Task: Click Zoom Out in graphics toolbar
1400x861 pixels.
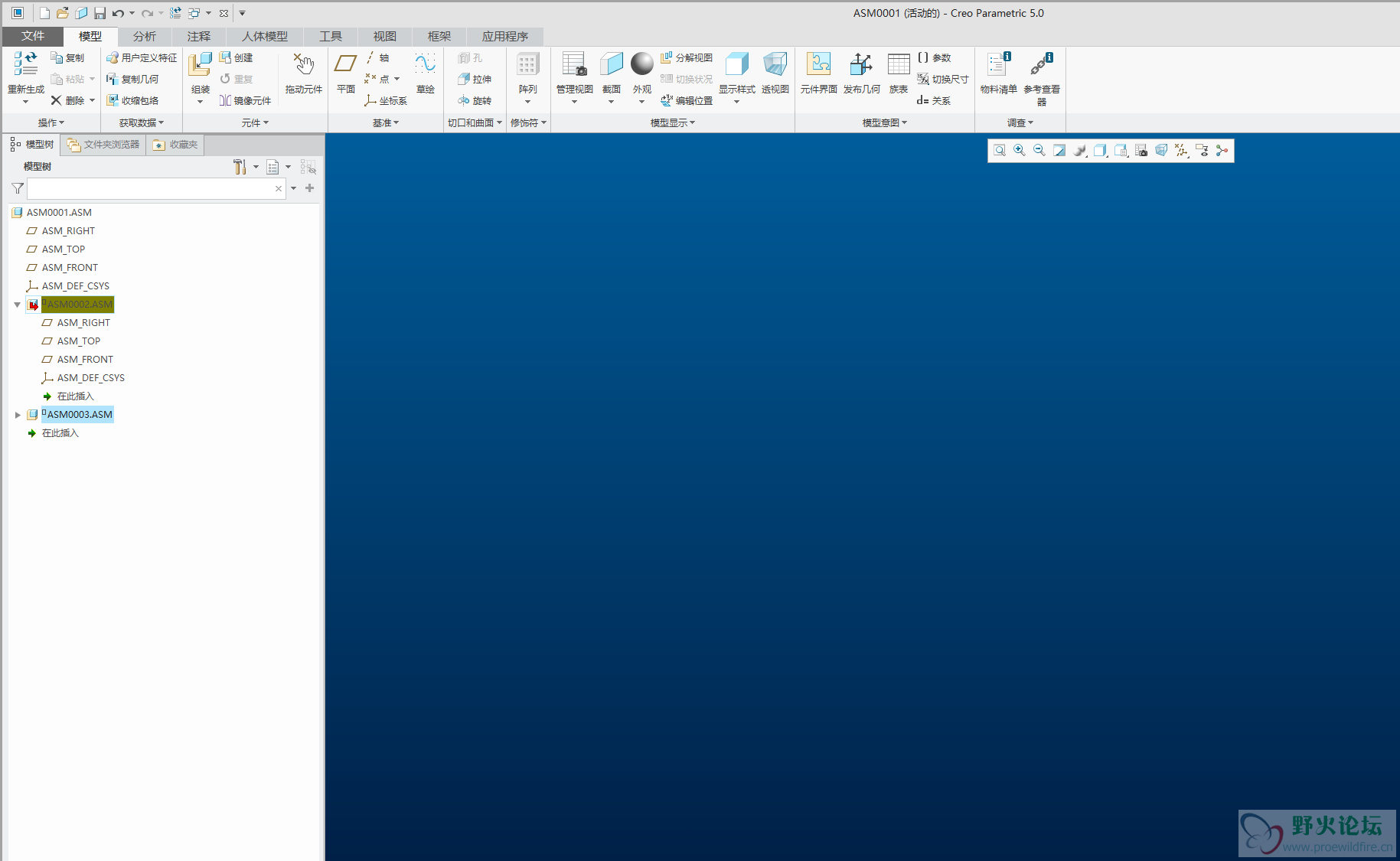Action: click(x=1039, y=151)
